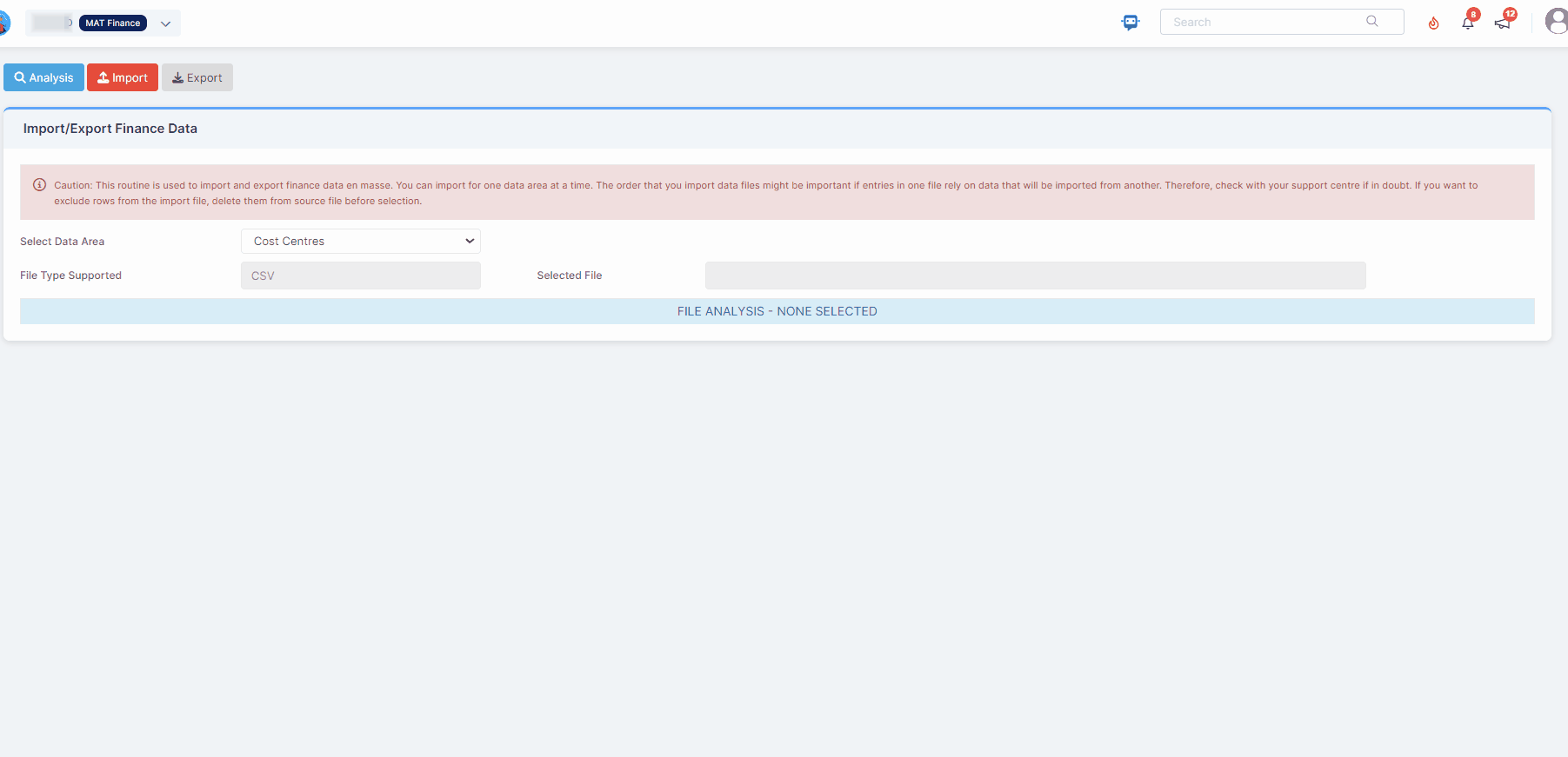Open the Cost Centres data area dropdown
This screenshot has height=757, width=1568.
click(x=361, y=242)
